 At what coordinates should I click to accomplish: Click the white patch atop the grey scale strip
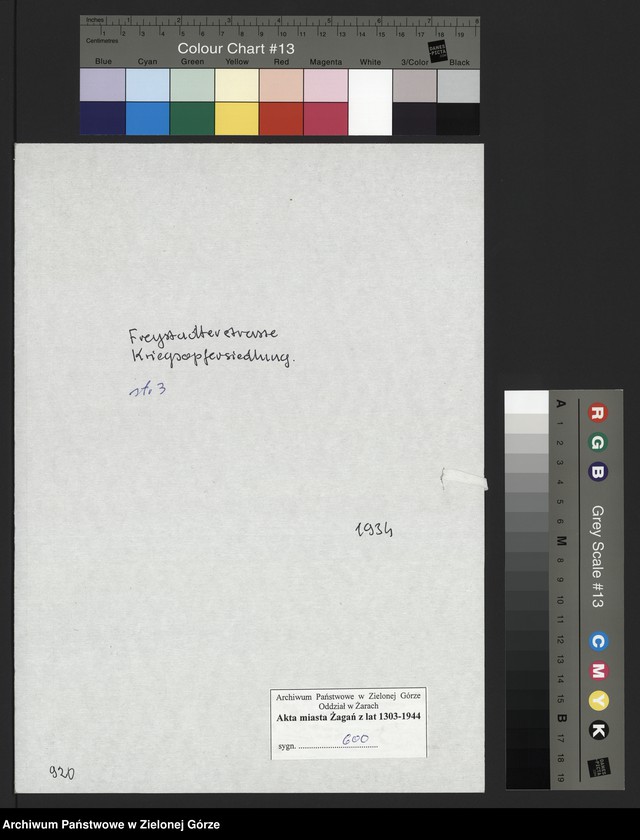[526, 402]
